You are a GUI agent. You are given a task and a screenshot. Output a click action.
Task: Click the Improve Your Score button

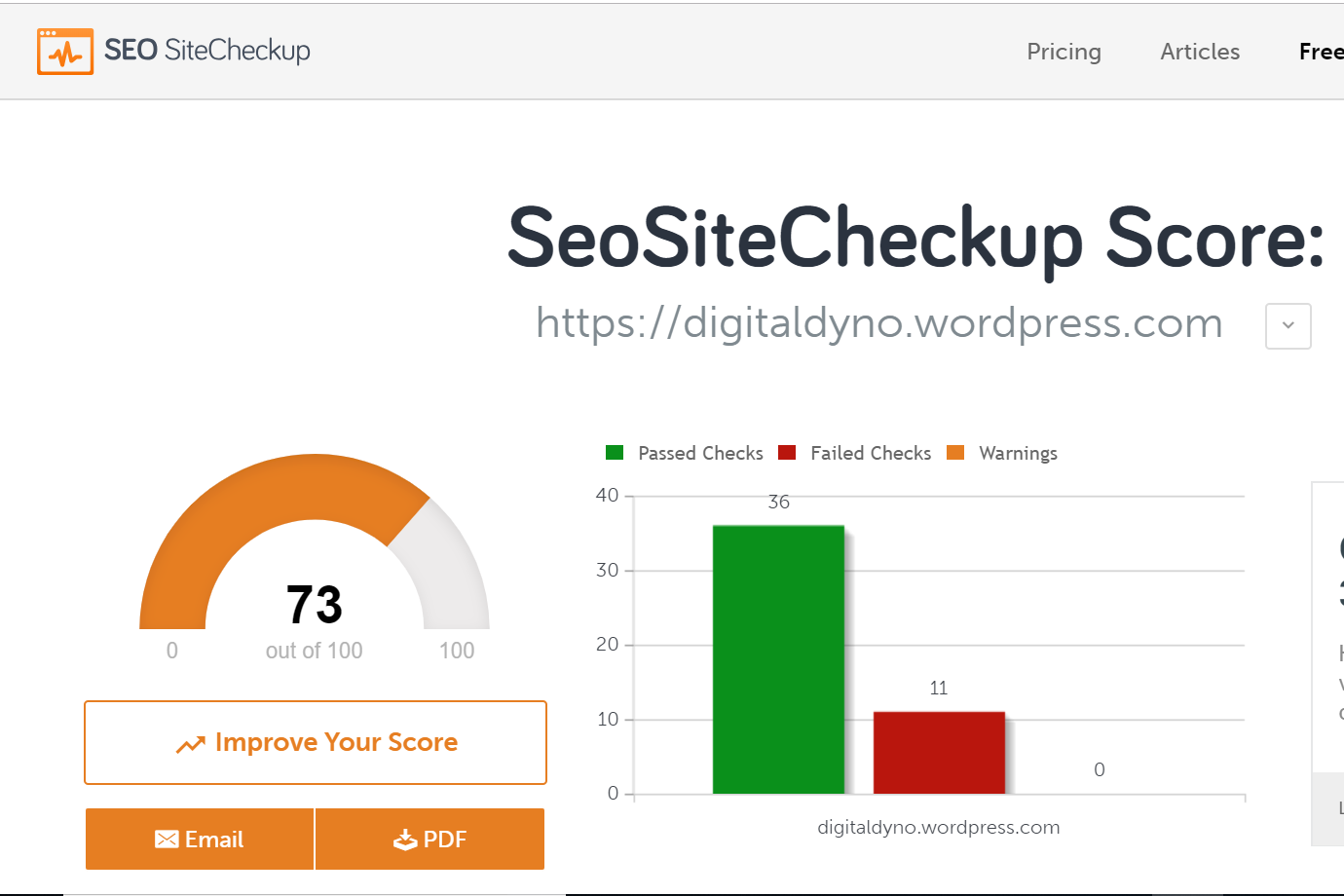[316, 742]
